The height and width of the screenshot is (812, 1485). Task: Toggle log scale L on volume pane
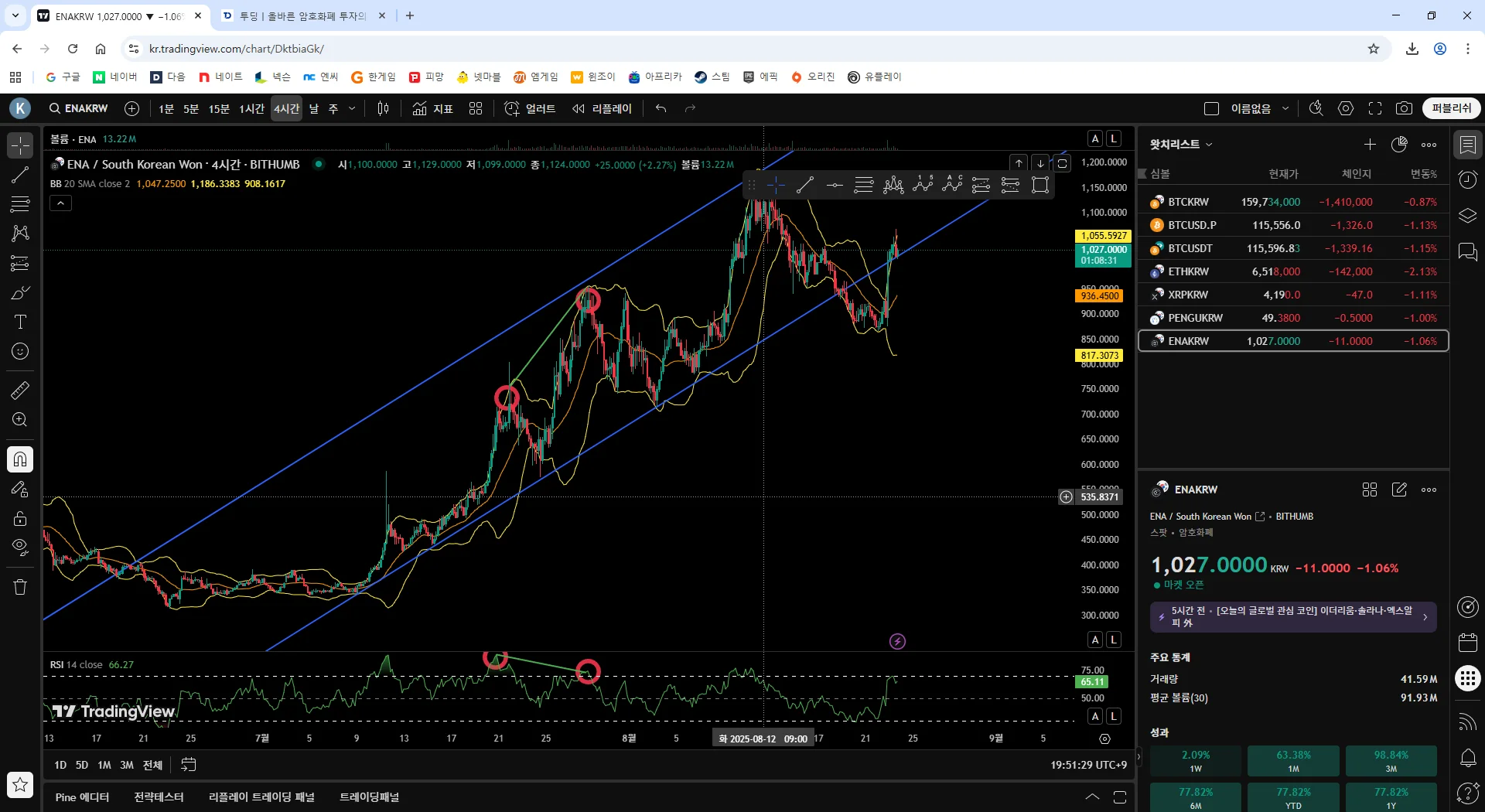tap(1114, 138)
